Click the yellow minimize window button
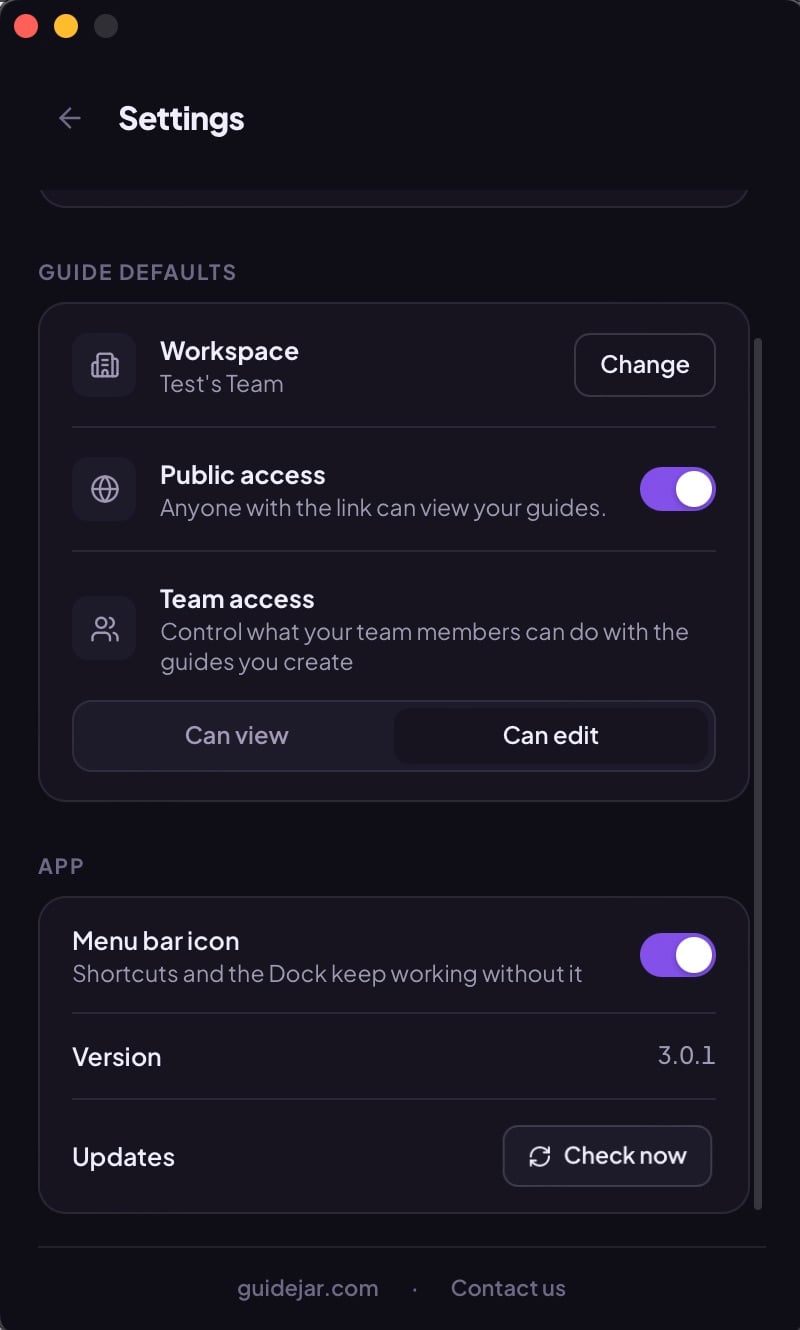Viewport: 800px width, 1330px height. tap(66, 26)
